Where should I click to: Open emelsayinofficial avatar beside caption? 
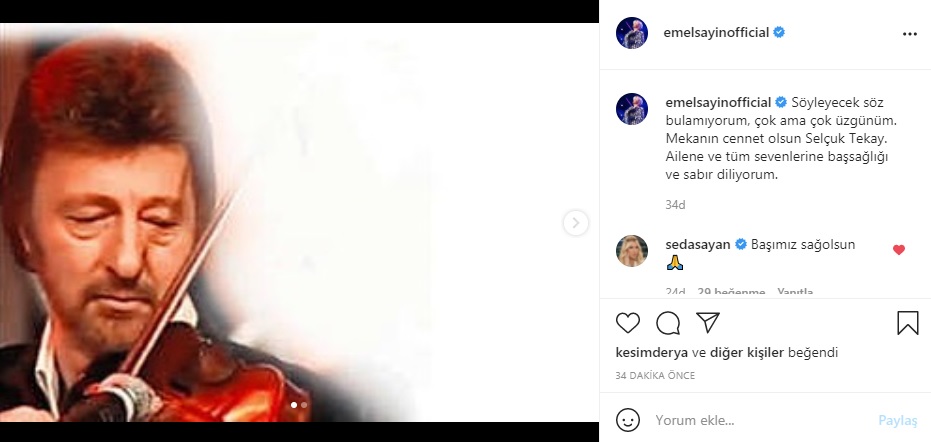tap(632, 109)
